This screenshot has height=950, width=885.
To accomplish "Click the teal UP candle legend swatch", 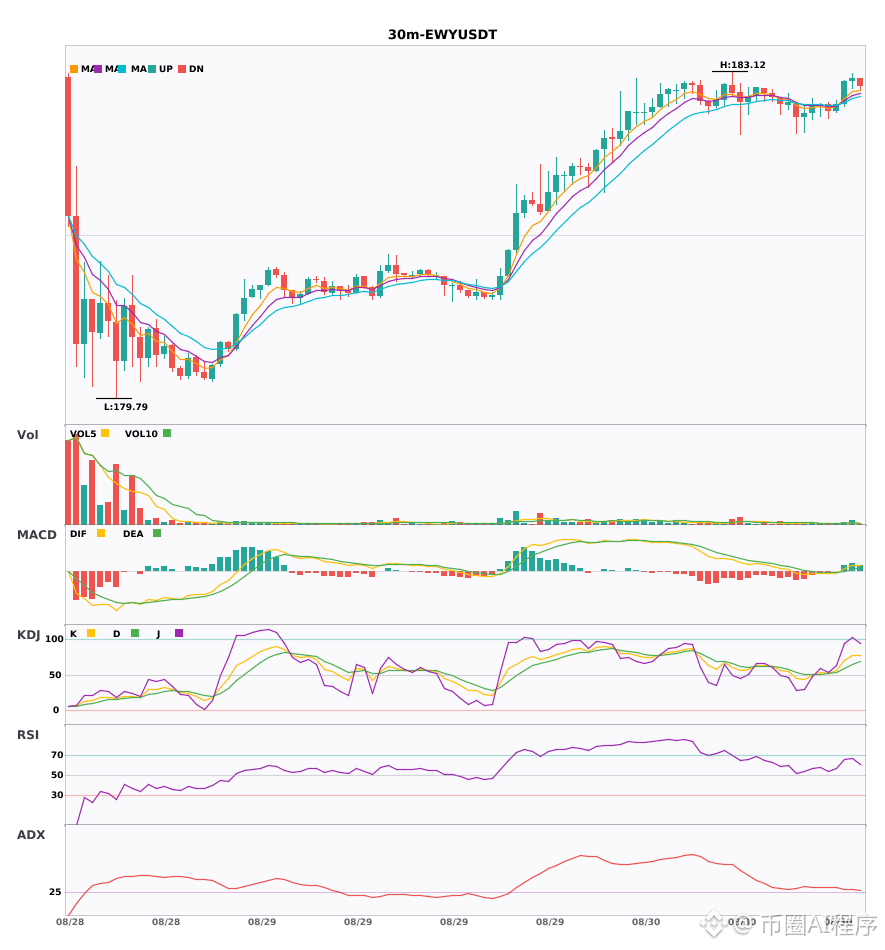I will [x=152, y=69].
